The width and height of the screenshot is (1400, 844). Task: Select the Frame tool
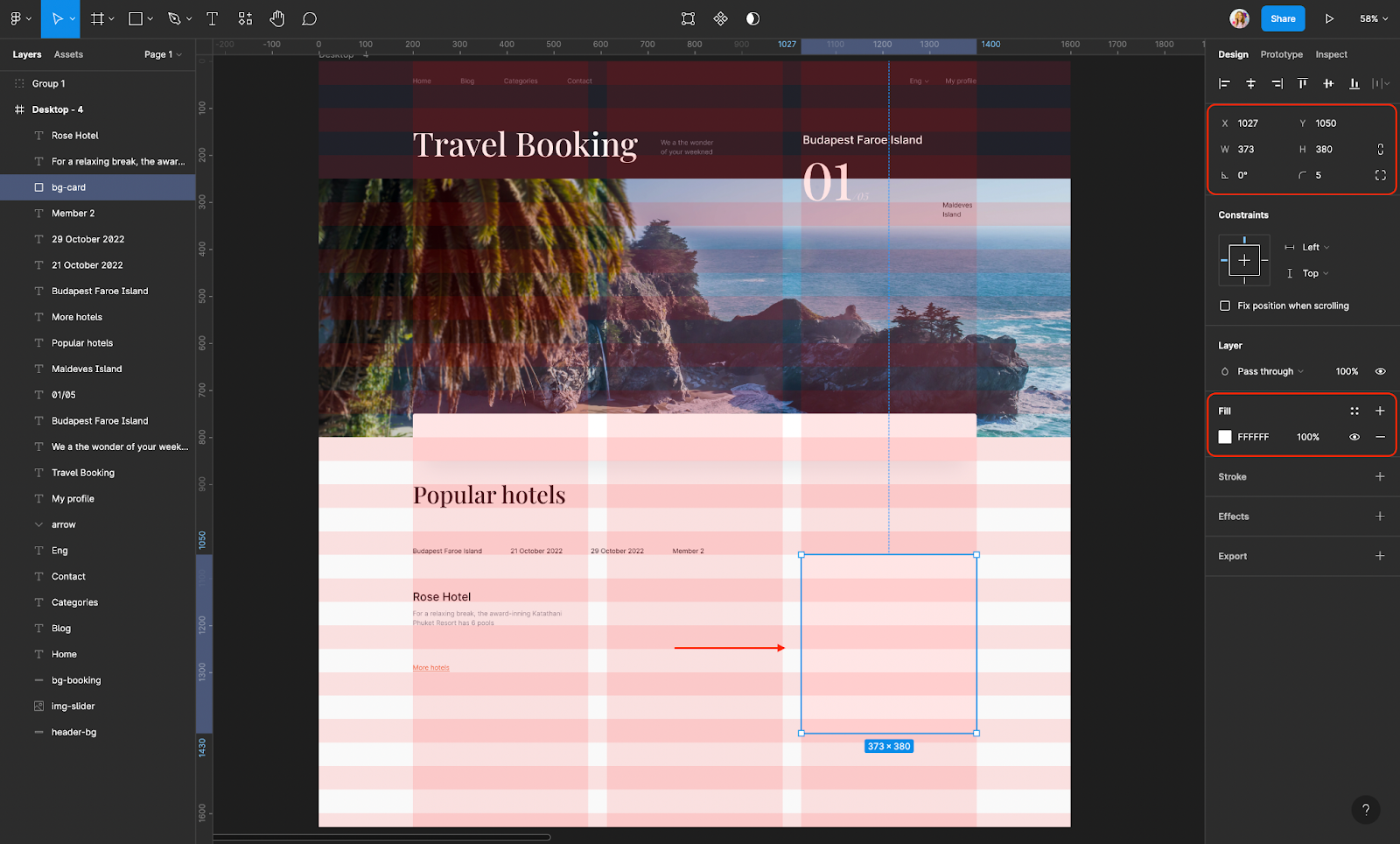[98, 18]
